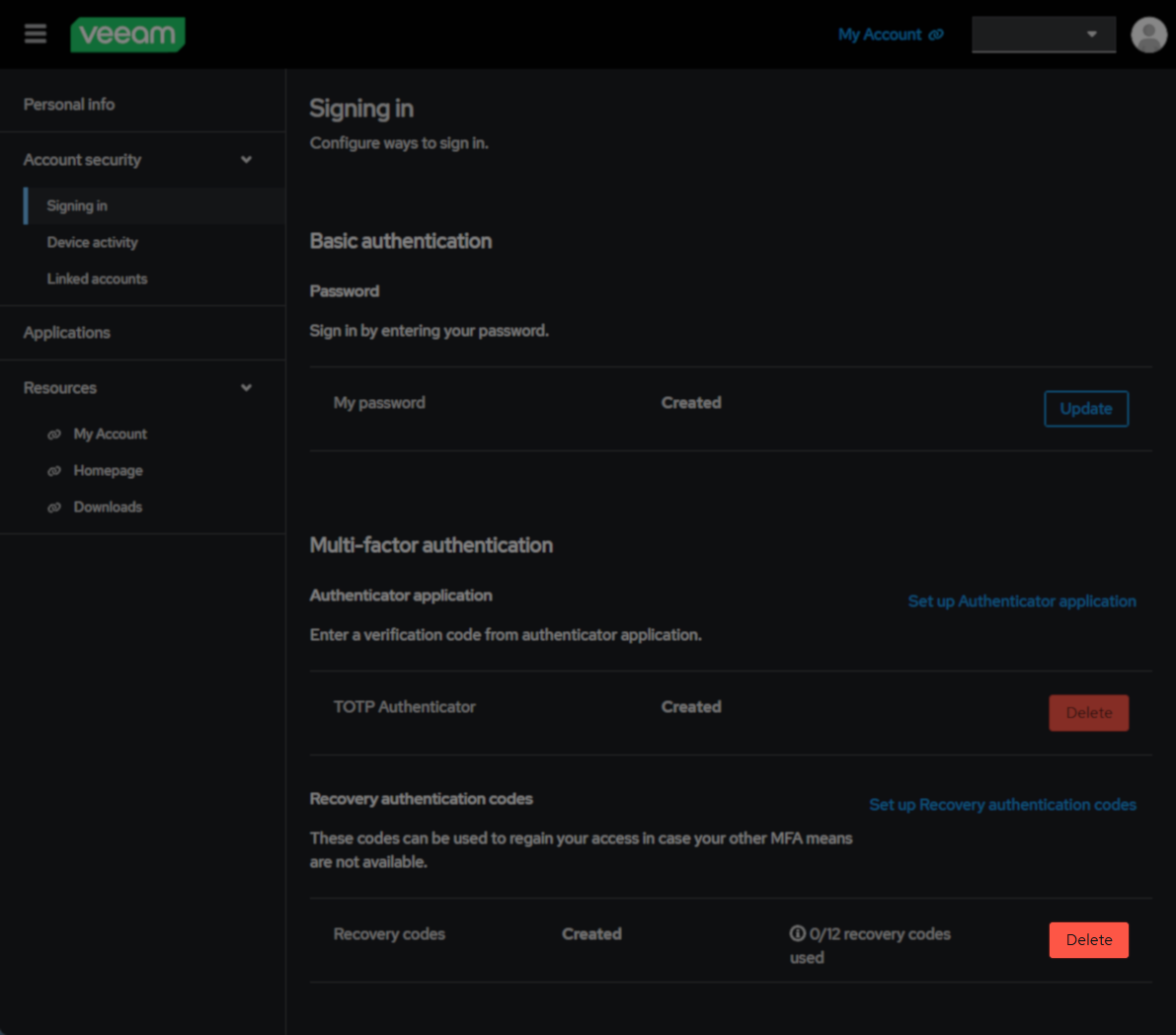This screenshot has width=1176, height=1035.
Task: Delete the Recovery codes
Action: pyautogui.click(x=1088, y=940)
